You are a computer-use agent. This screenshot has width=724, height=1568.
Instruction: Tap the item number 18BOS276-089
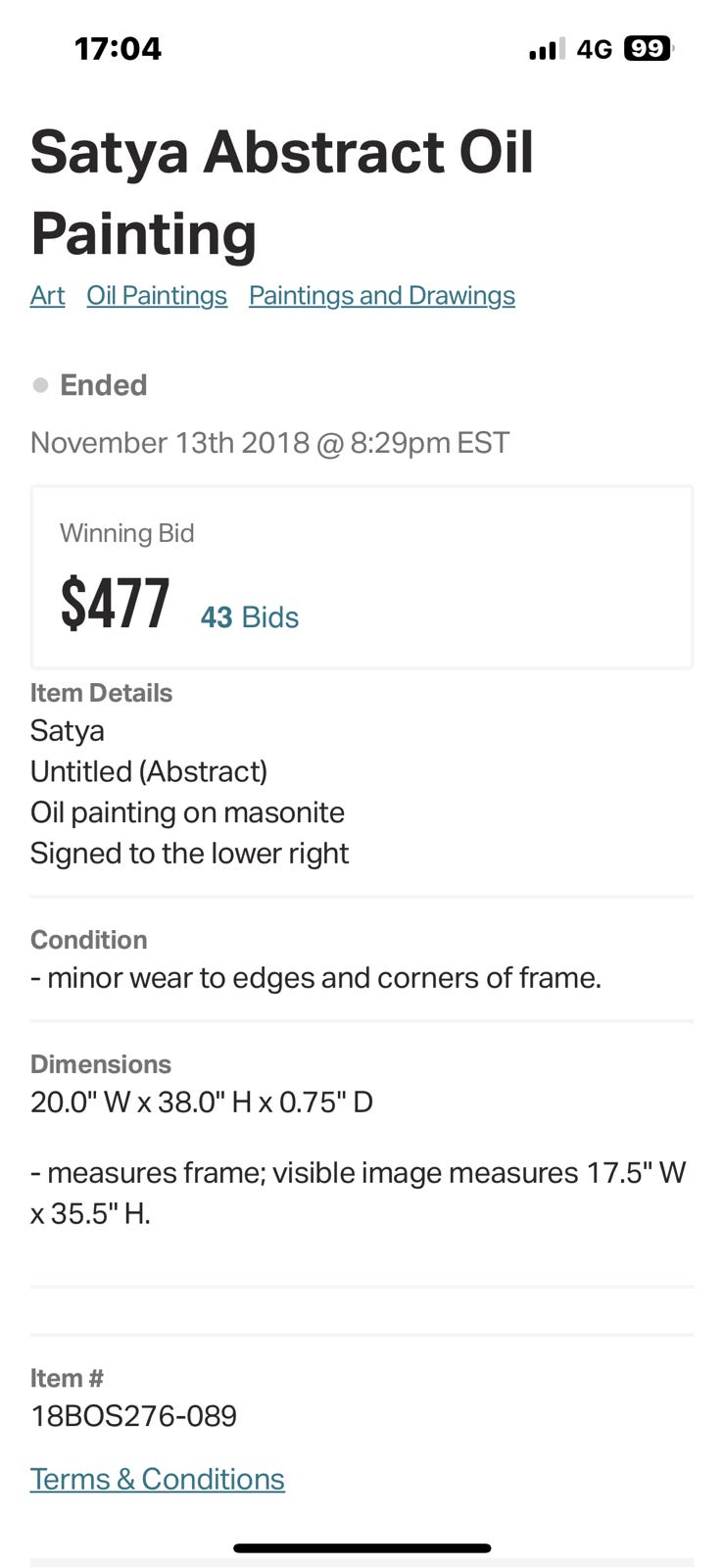point(133,1416)
